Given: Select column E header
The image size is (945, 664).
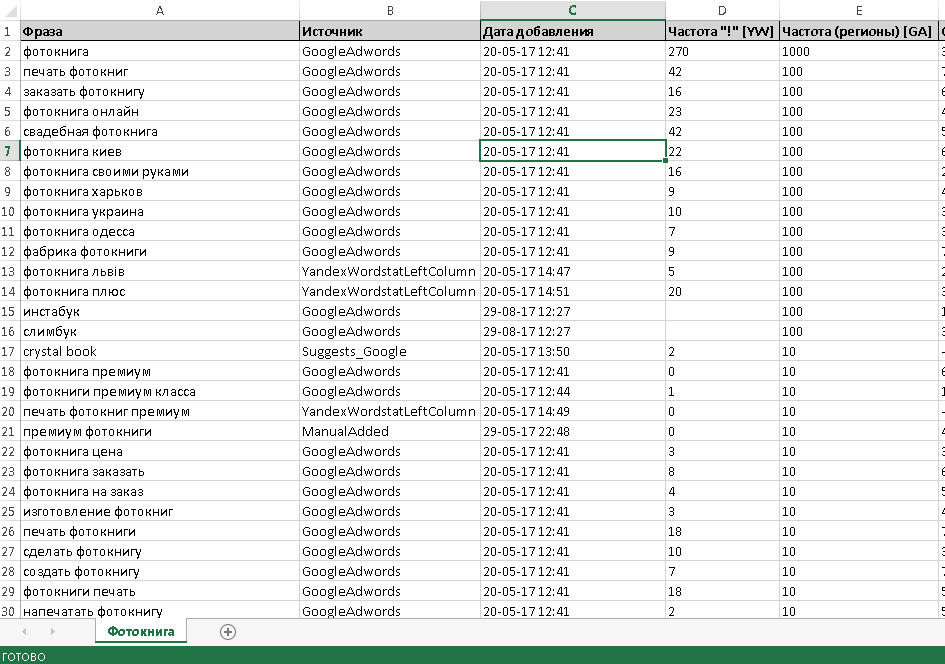Looking at the screenshot, I should pos(859,10).
